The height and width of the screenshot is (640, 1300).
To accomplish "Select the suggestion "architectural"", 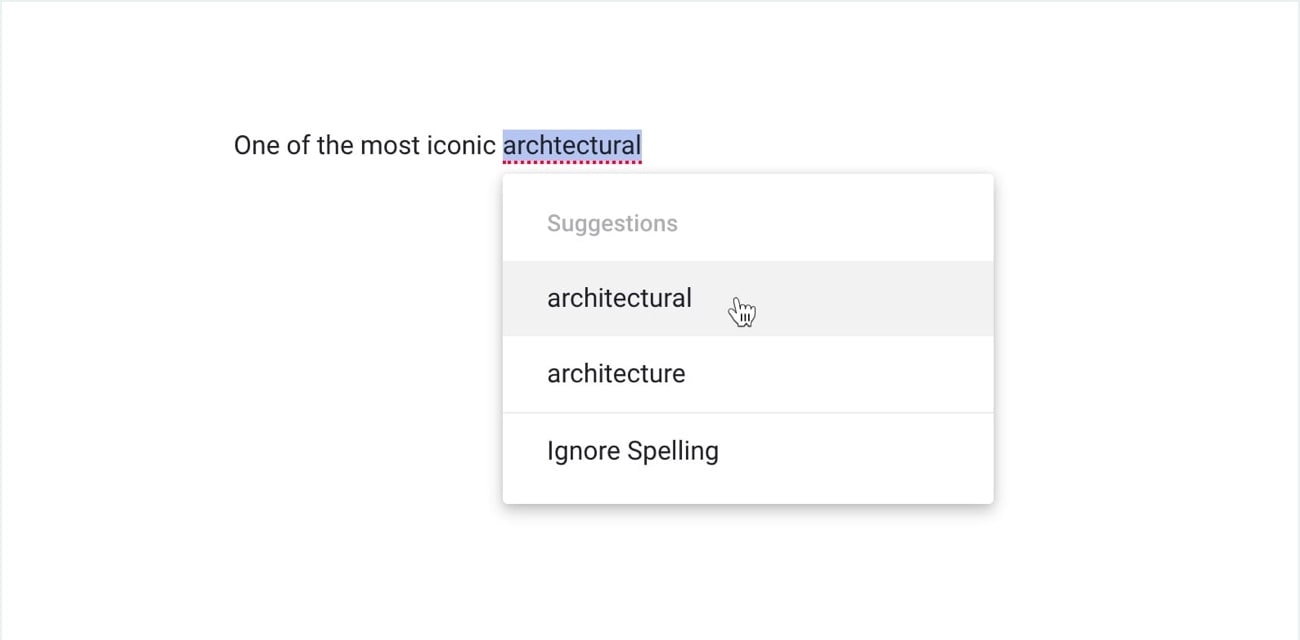I will (619, 297).
